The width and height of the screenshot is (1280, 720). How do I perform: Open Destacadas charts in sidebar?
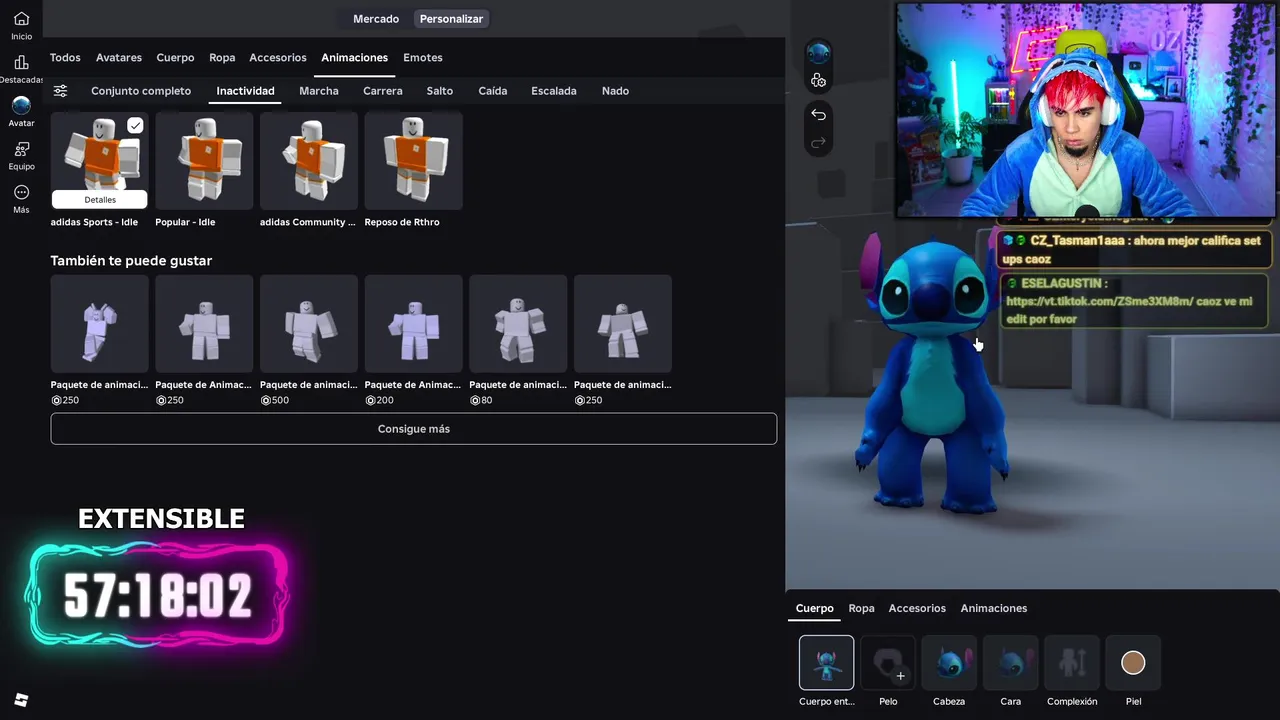pos(21,69)
